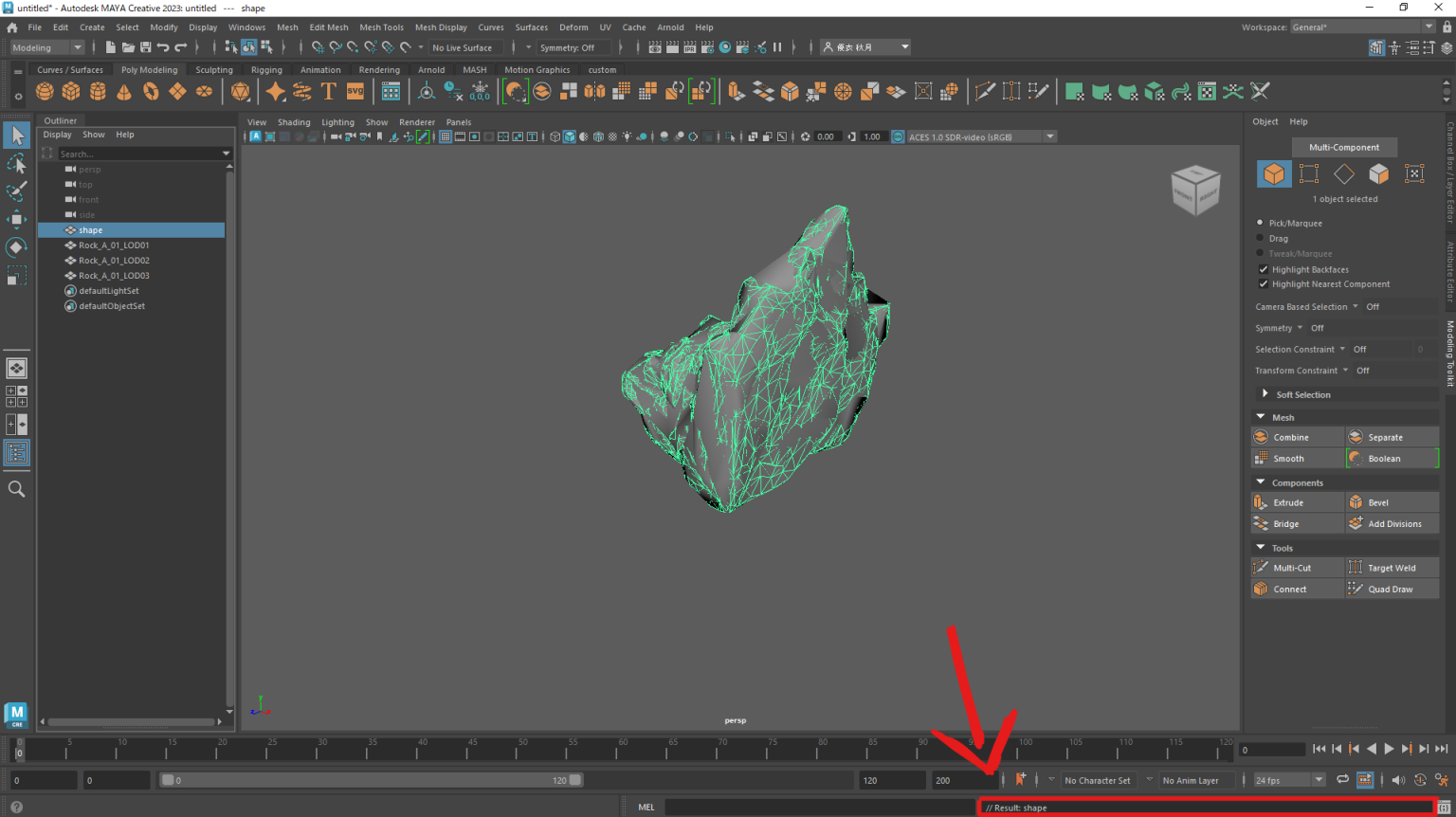
Task: Switch to the Sculpting shelf tab
Action: pyautogui.click(x=214, y=69)
